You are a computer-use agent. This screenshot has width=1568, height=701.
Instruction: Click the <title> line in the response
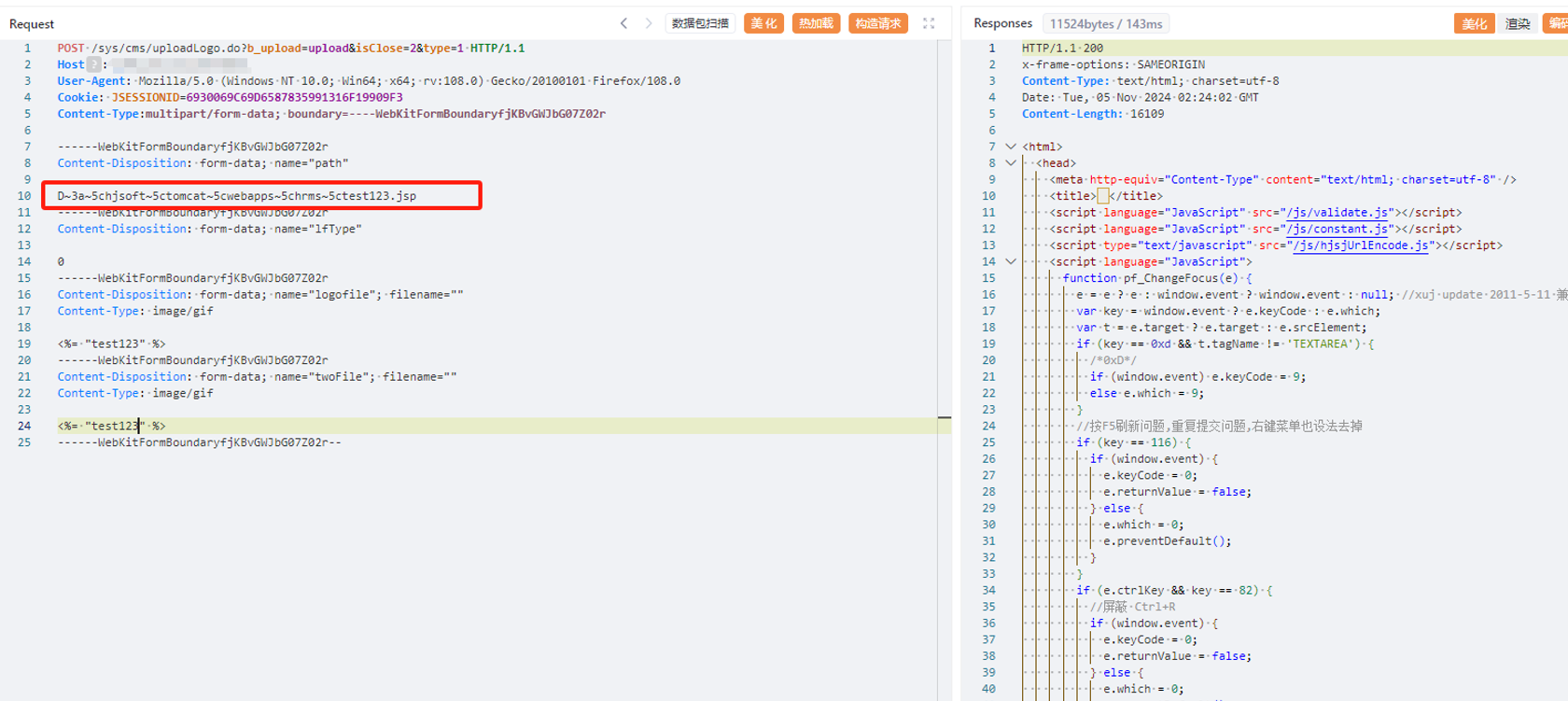point(1106,196)
